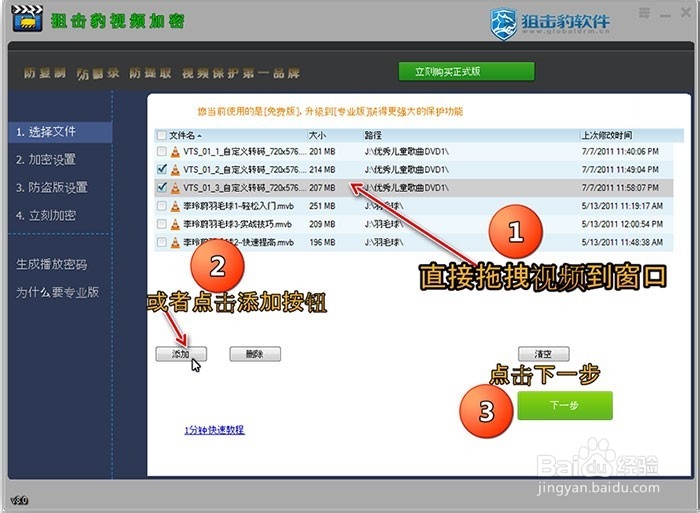Select file name 李玲蔚羽毛球1-轻松入门.rmvb
Screen dimensions: 700x513
click(238, 206)
